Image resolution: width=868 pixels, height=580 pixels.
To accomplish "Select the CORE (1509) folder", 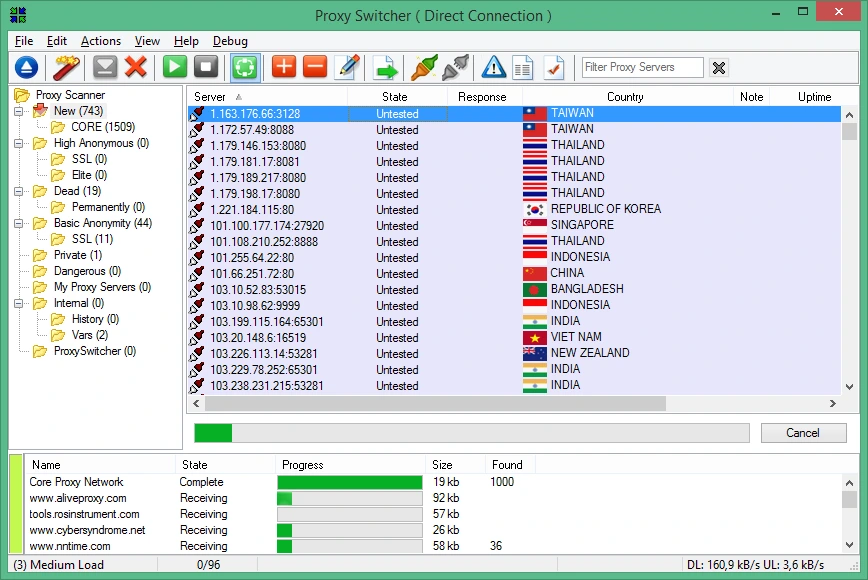I will point(103,127).
